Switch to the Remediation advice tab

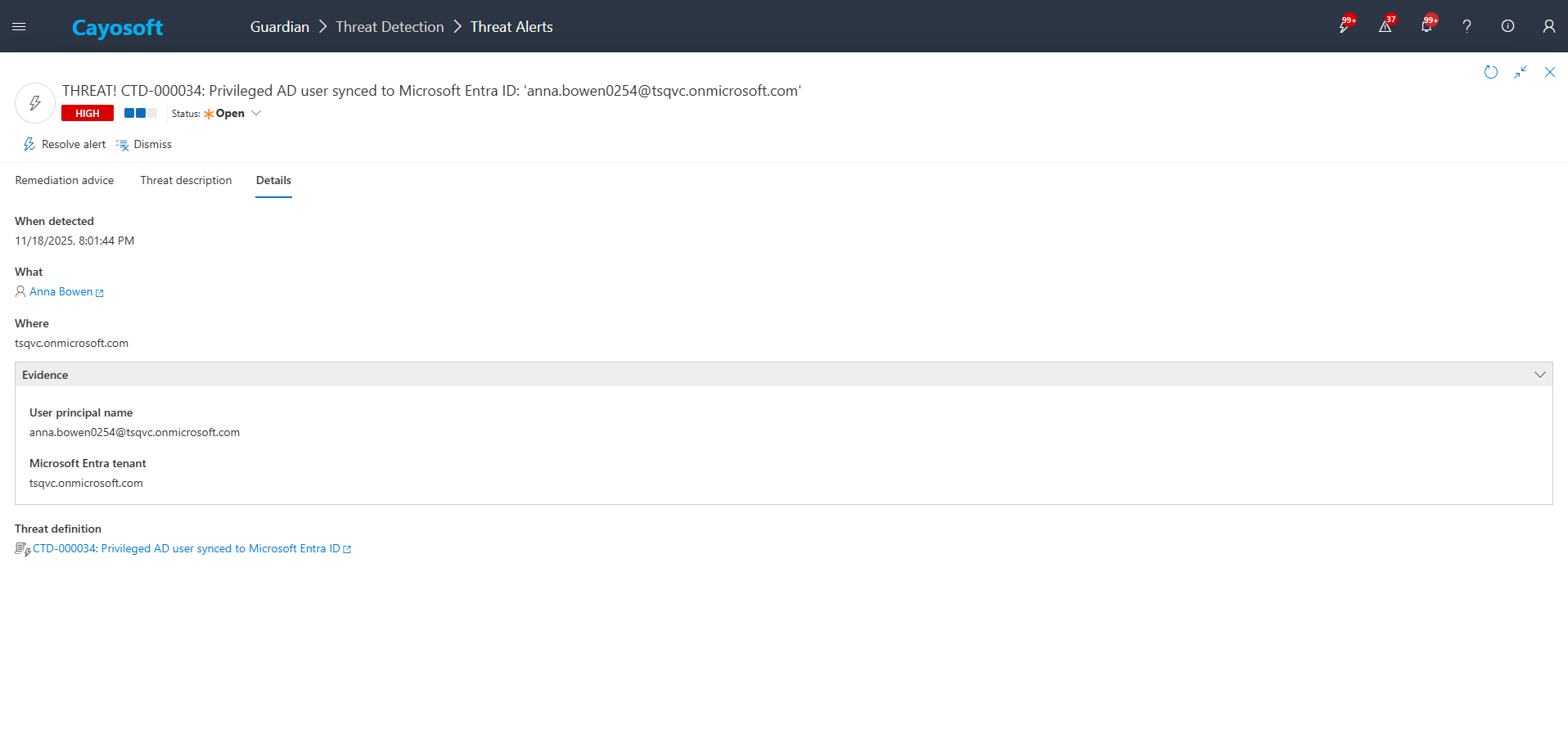(x=65, y=180)
